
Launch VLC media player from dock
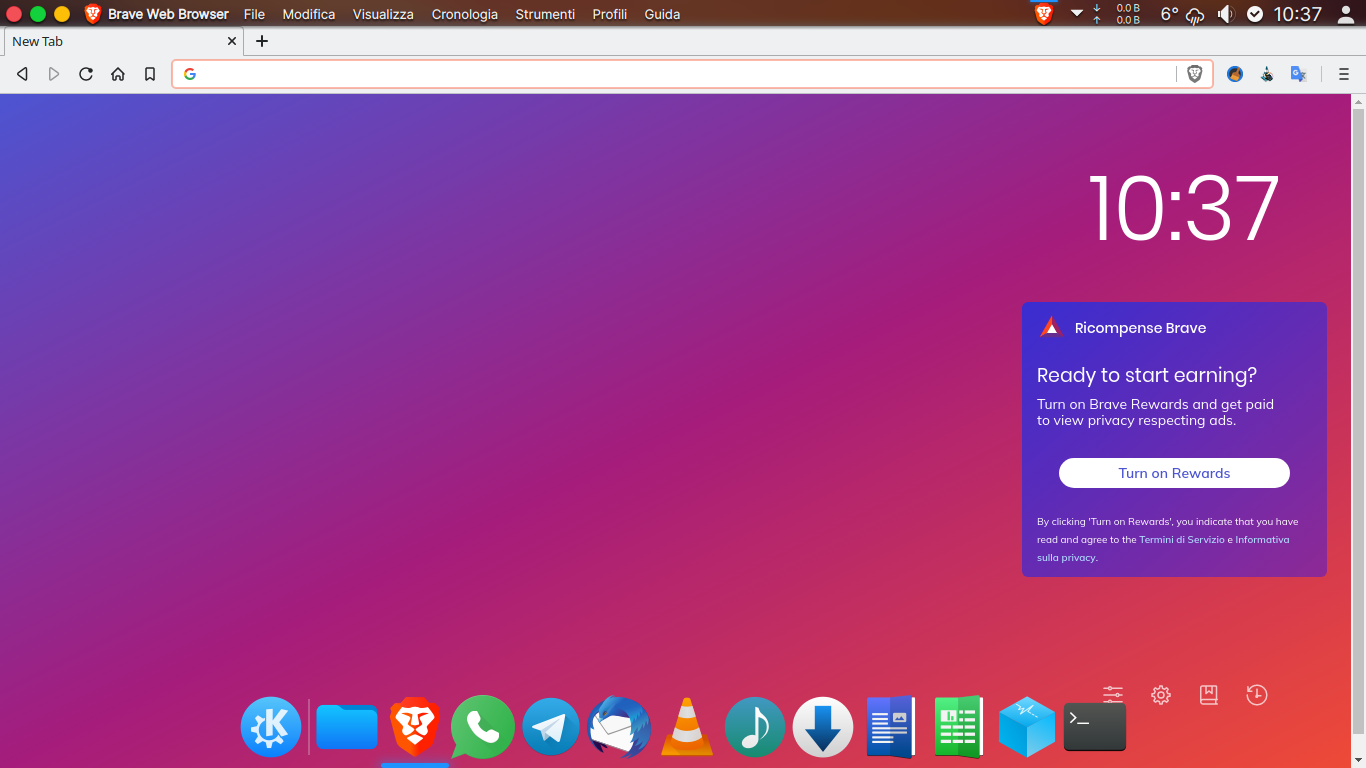(687, 727)
